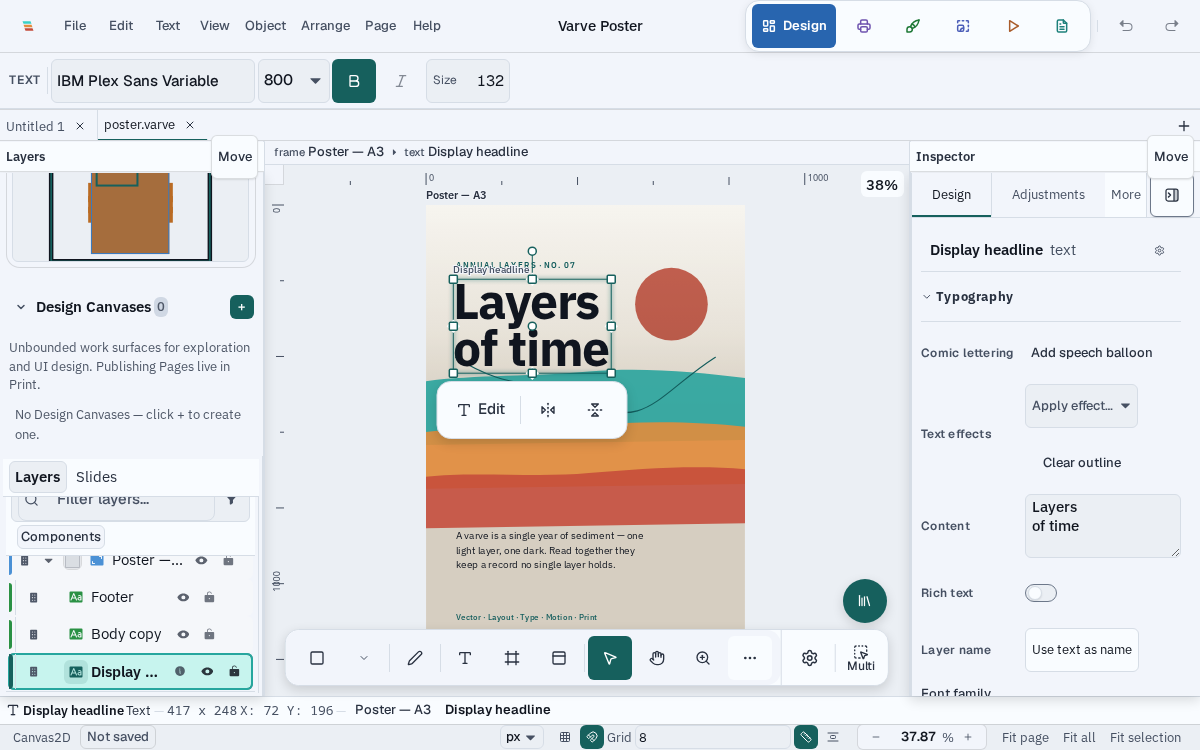
Task: Flip selection horizontally
Action: [548, 410]
